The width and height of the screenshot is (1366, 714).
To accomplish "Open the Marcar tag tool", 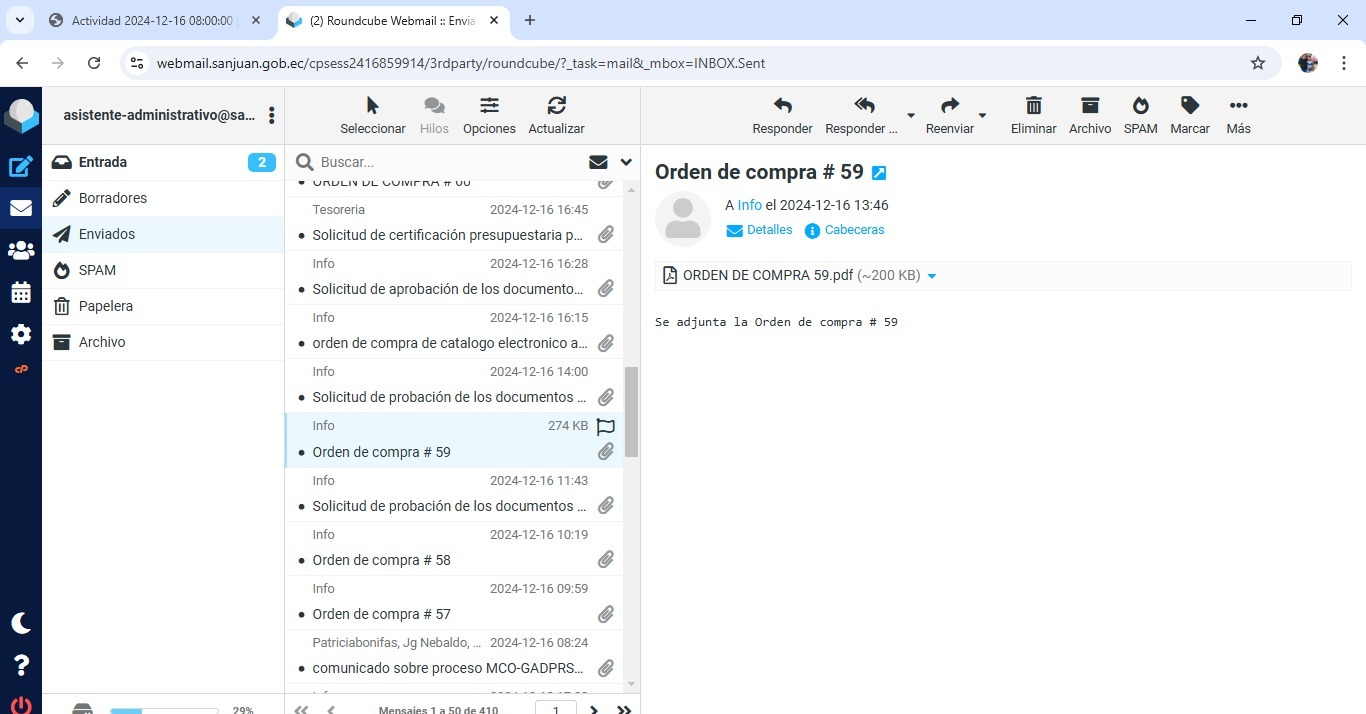I will [x=1189, y=106].
